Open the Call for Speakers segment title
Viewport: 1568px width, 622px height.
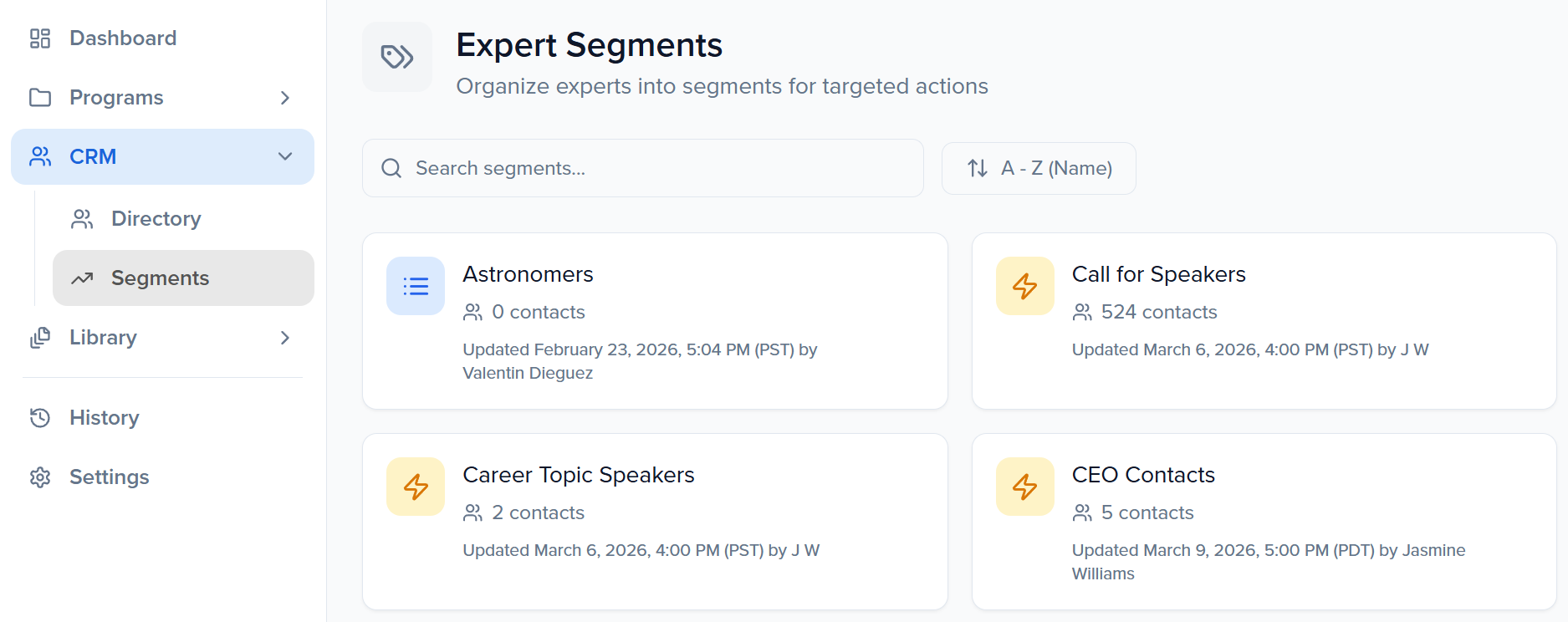[x=1158, y=274]
